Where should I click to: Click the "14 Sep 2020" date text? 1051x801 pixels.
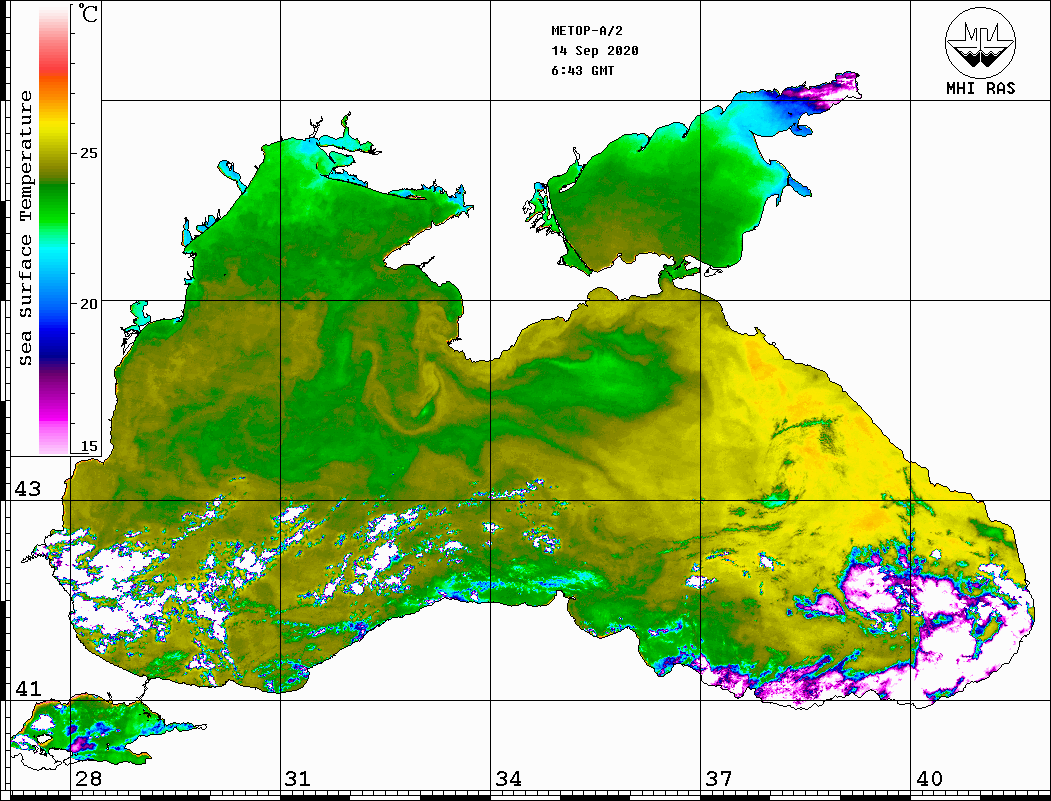595,51
